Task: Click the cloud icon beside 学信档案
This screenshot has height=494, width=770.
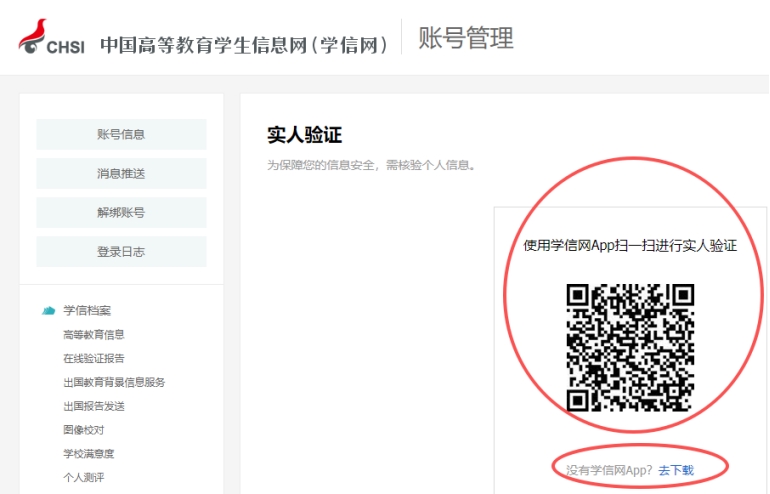Action: tap(48, 311)
